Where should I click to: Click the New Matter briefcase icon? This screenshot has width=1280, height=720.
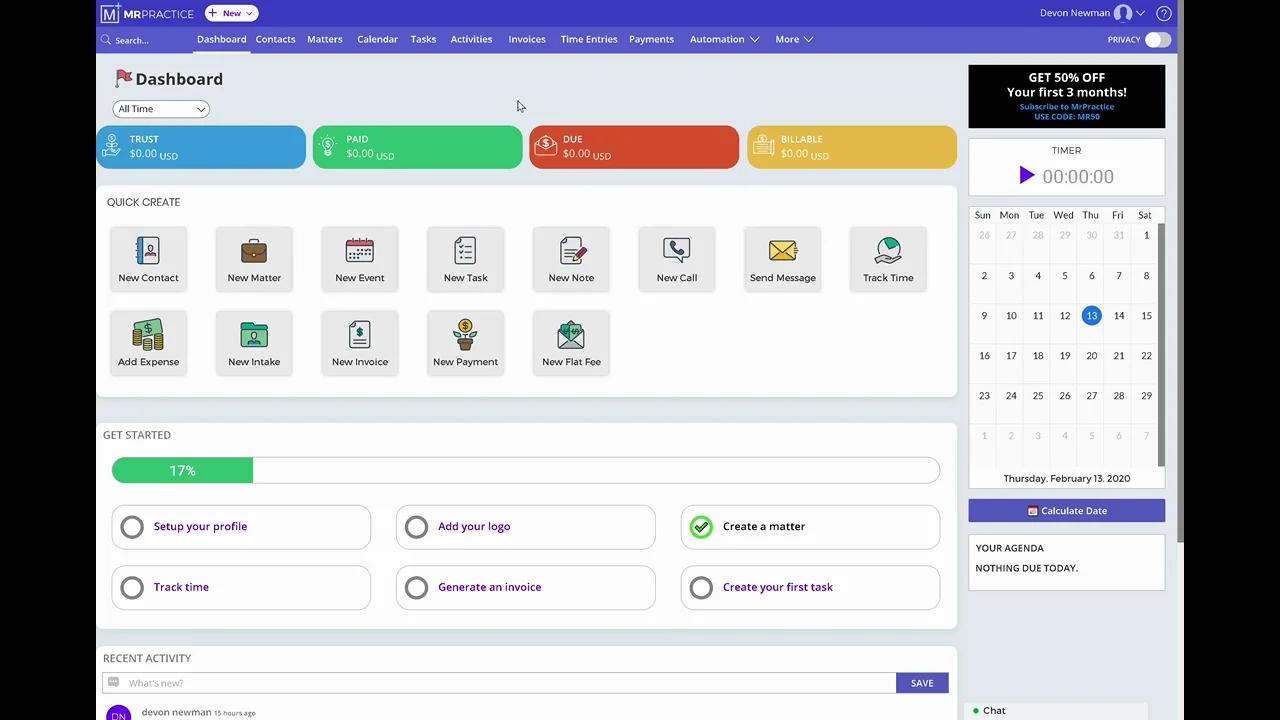pos(254,250)
